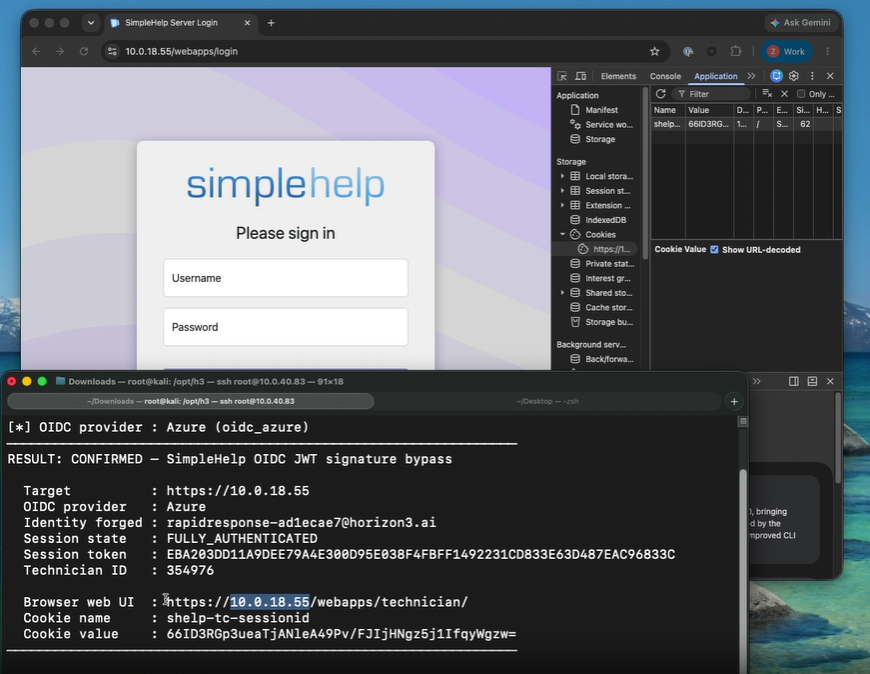The image size is (870, 674).
Task: Open Cache storage item
Action: (x=601, y=307)
